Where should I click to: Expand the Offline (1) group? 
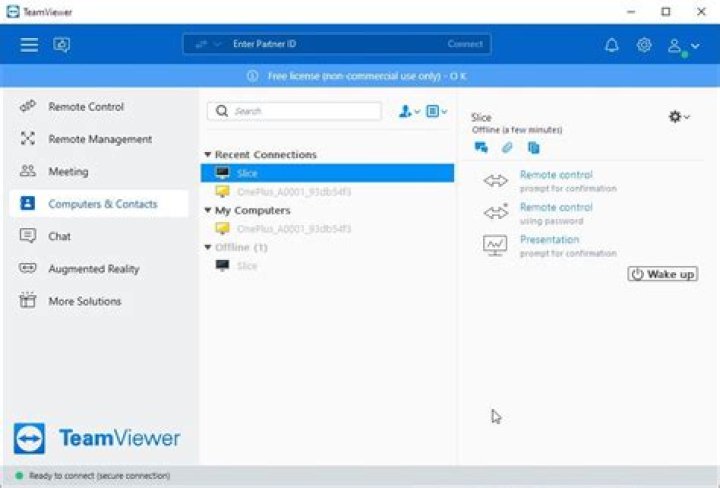coord(208,247)
